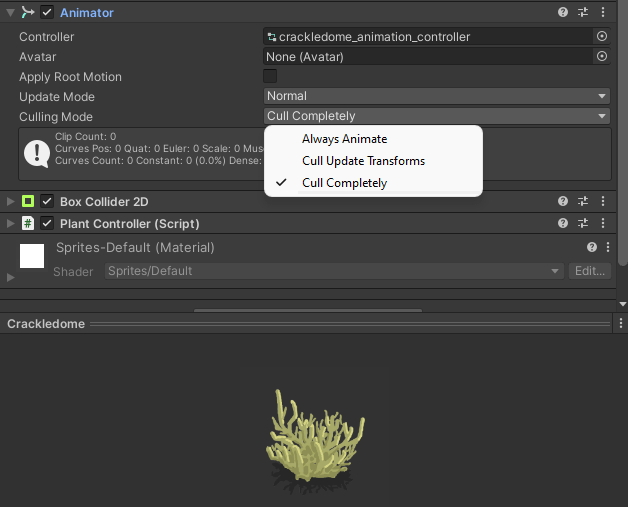Click the white material preview swatch
Image resolution: width=628 pixels, height=507 pixels.
tap(32, 256)
